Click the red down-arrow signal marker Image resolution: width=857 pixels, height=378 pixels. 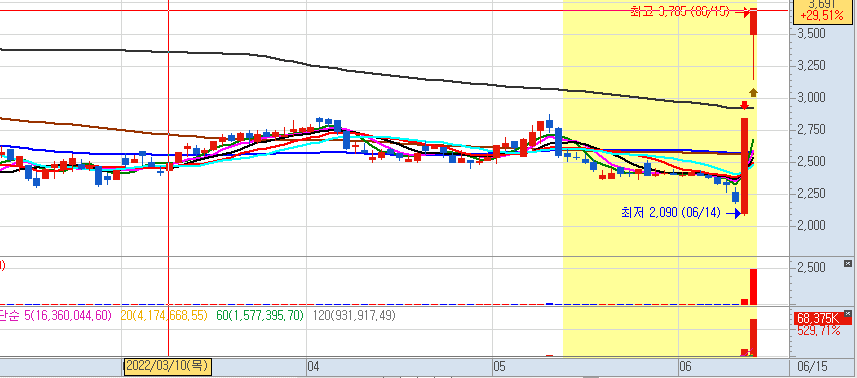[744, 105]
